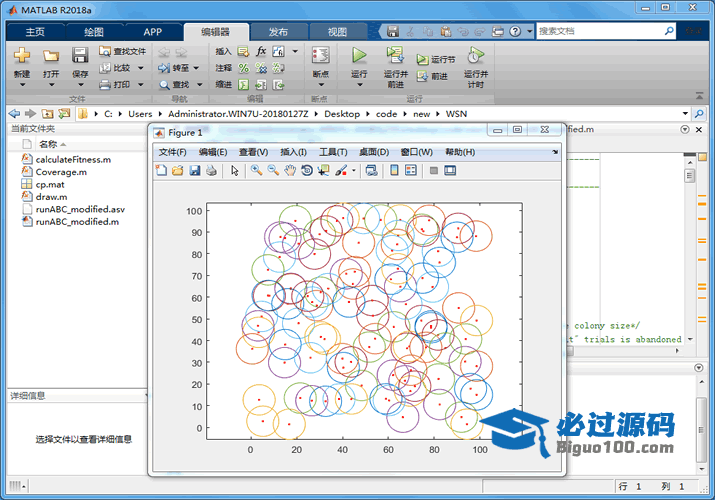
Task: Click the Save Figure icon in Figure 1
Action: coord(195,170)
